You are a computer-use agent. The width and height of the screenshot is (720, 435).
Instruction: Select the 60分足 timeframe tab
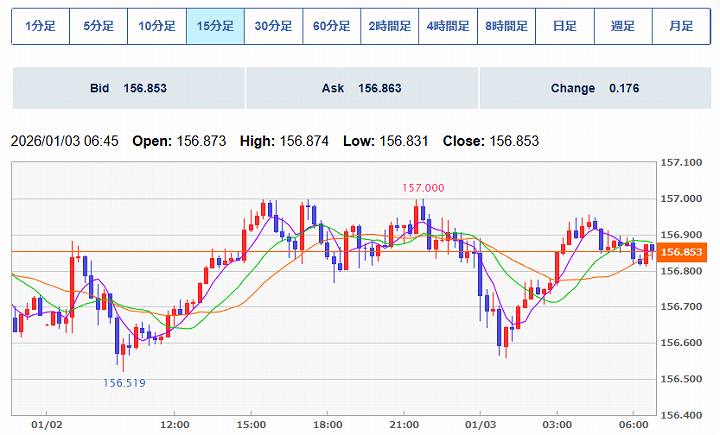click(x=332, y=27)
